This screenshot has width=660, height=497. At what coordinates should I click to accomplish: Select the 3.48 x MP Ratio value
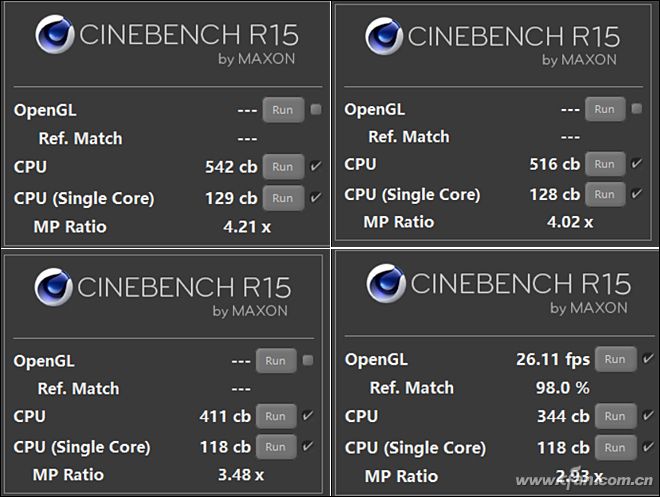click(241, 475)
